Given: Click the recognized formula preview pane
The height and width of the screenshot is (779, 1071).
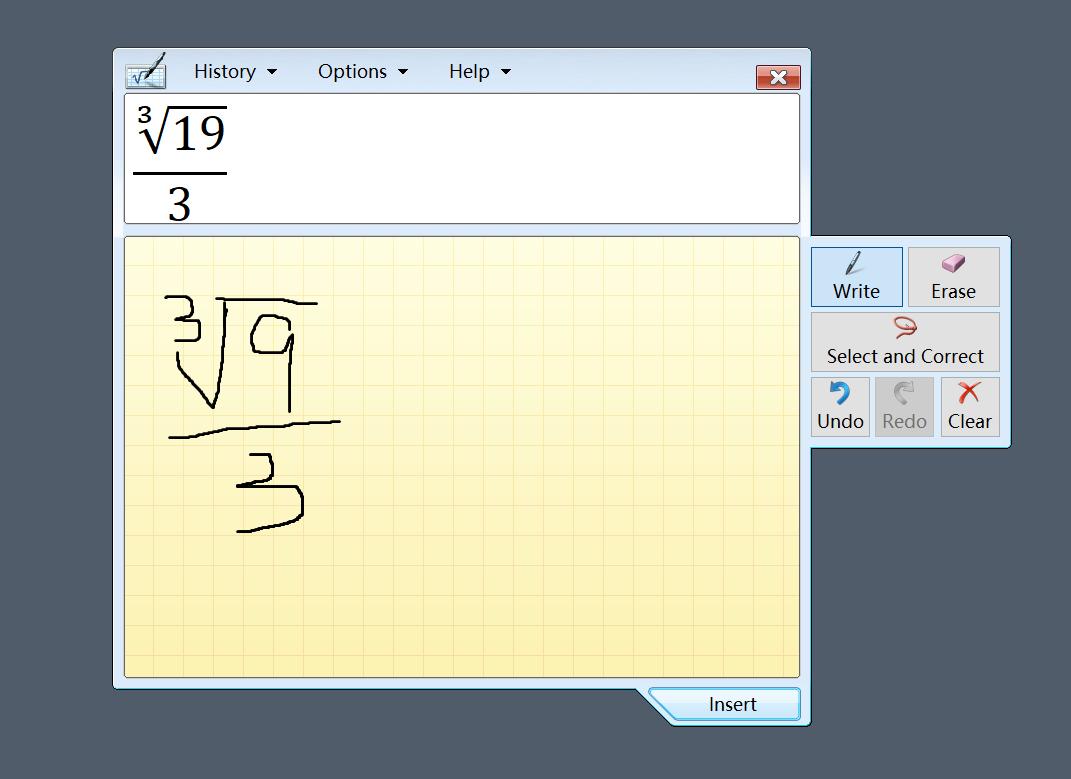Looking at the screenshot, I should (461, 159).
